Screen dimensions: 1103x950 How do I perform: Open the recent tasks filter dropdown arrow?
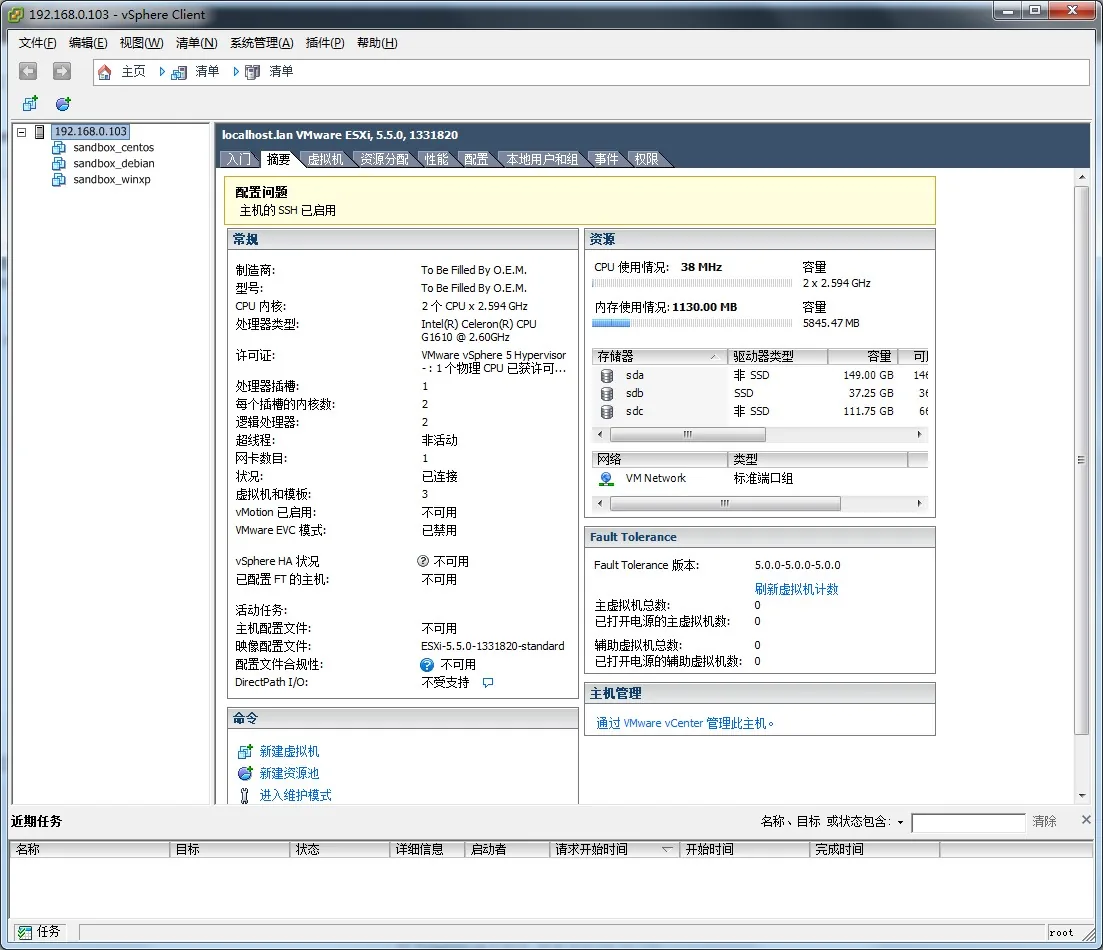coord(900,822)
